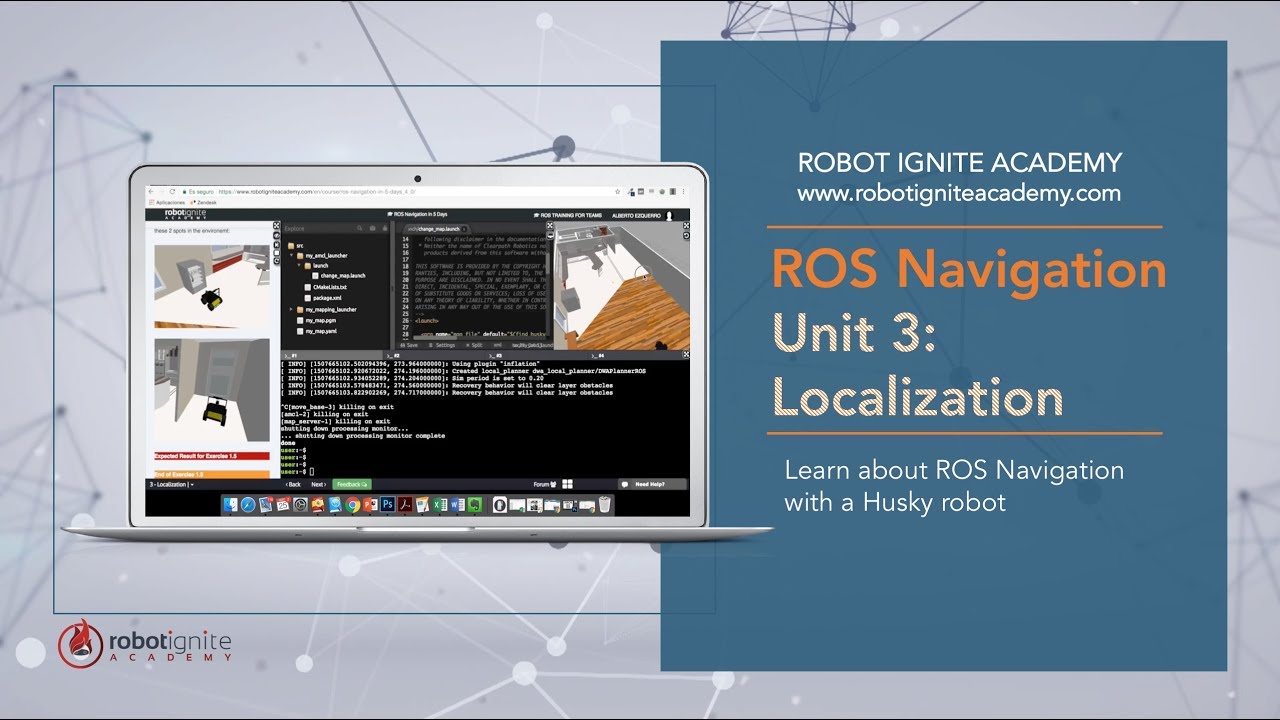Click the grid layout icon beside Forum

567,484
